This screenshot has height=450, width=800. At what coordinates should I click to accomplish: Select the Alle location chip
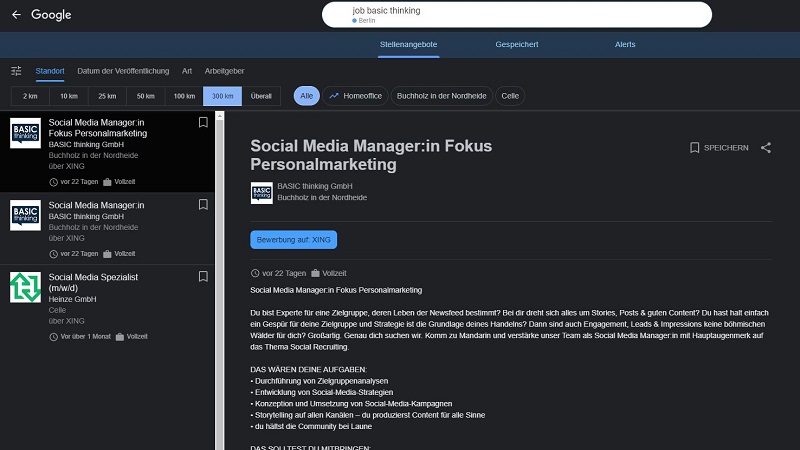(x=307, y=96)
